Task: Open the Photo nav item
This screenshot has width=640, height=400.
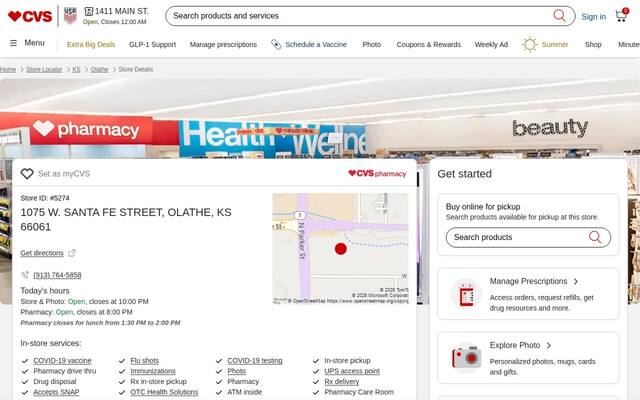Action: click(x=371, y=44)
